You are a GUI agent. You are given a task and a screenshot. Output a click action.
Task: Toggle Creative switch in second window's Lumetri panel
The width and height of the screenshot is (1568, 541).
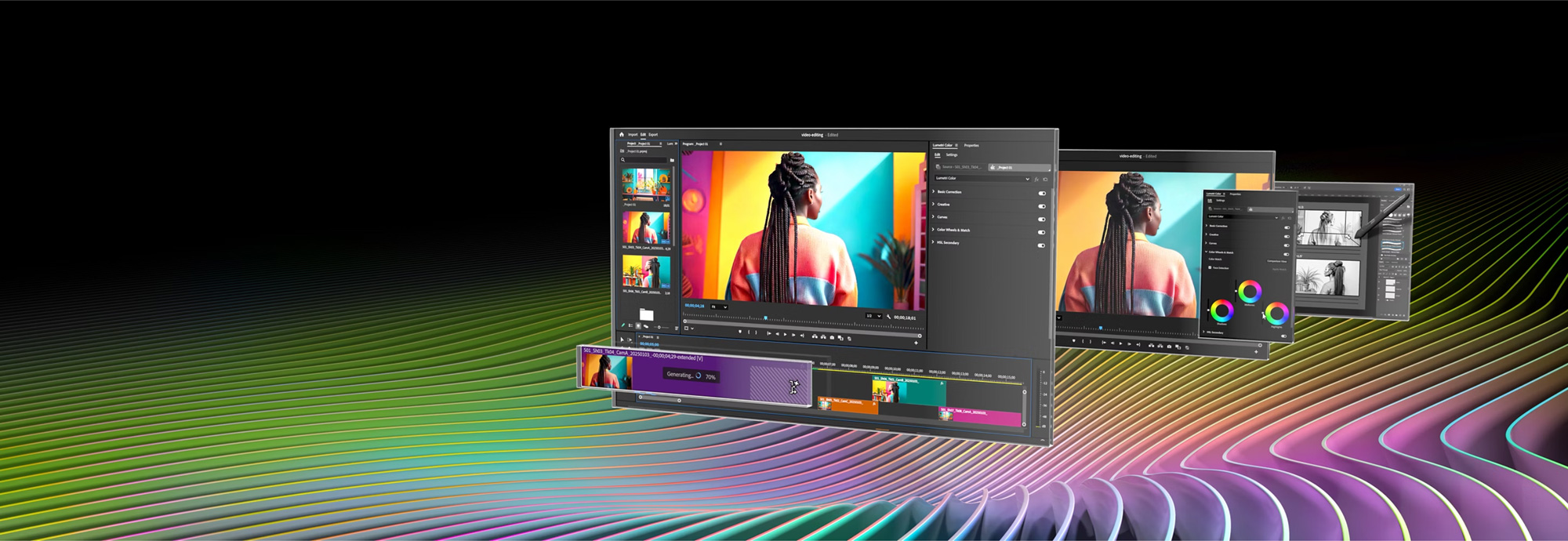(1287, 237)
